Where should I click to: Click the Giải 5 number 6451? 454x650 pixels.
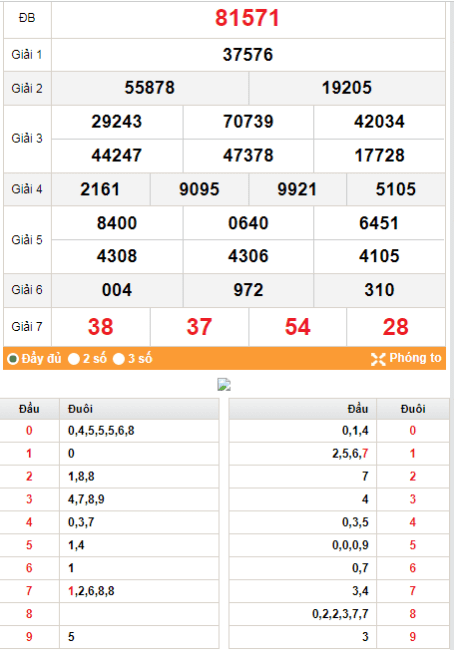pyautogui.click(x=379, y=223)
